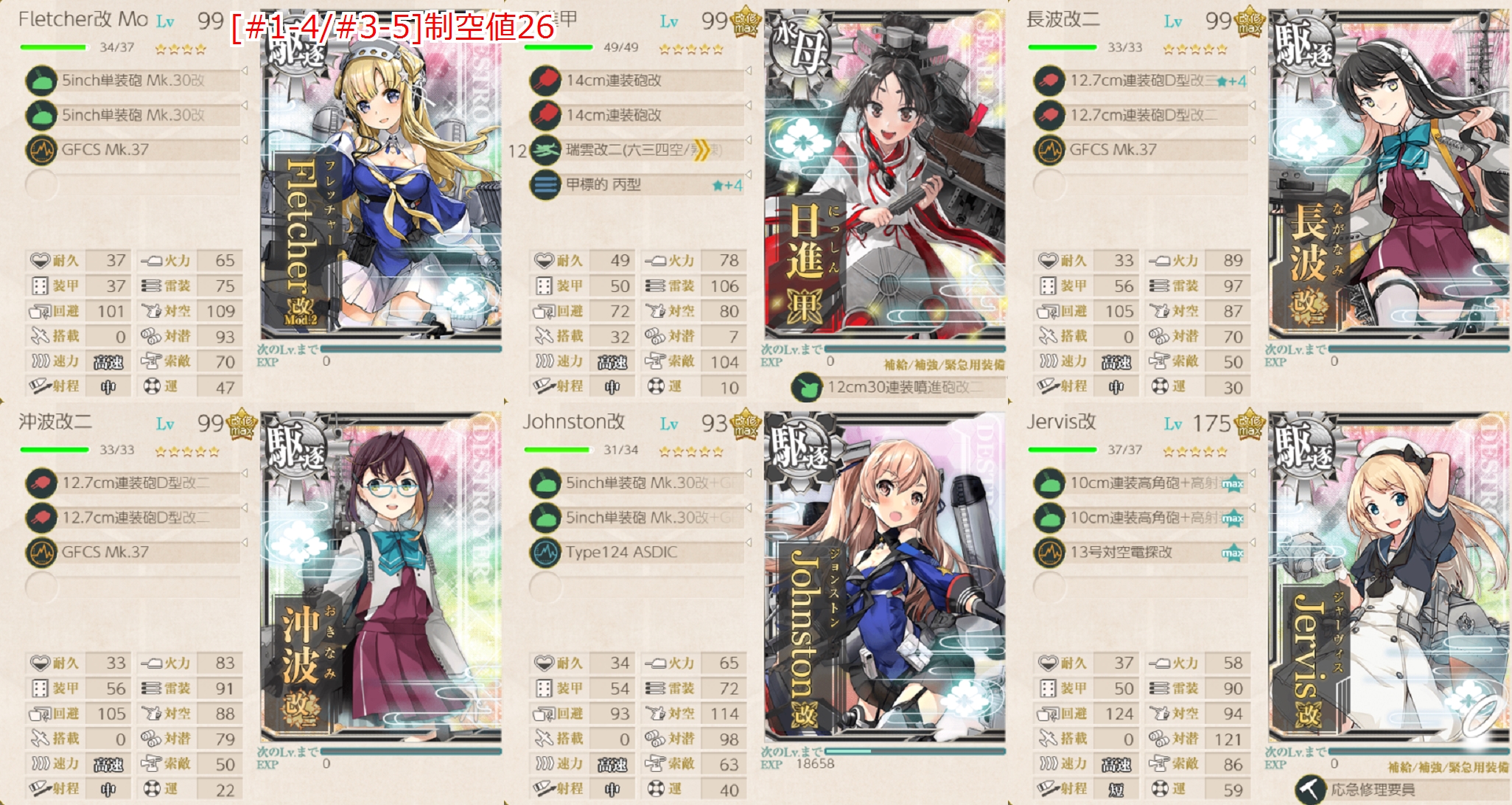
Task: Open the 日進 ship card image
Action: click(885, 174)
